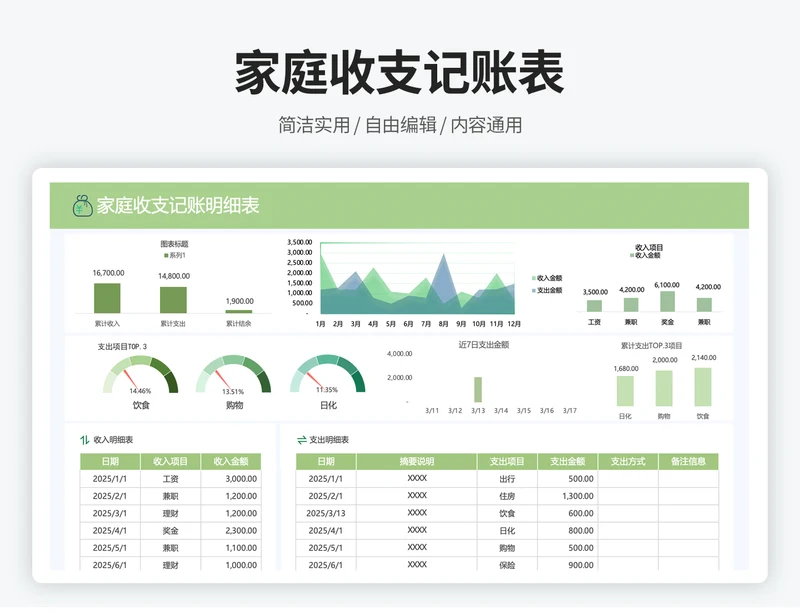
Task: Select the 工资 bar labeled 3,500.00
Action: 594,306
